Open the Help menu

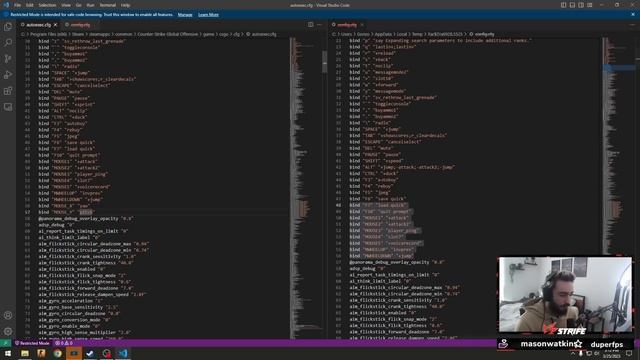[x=125, y=5]
